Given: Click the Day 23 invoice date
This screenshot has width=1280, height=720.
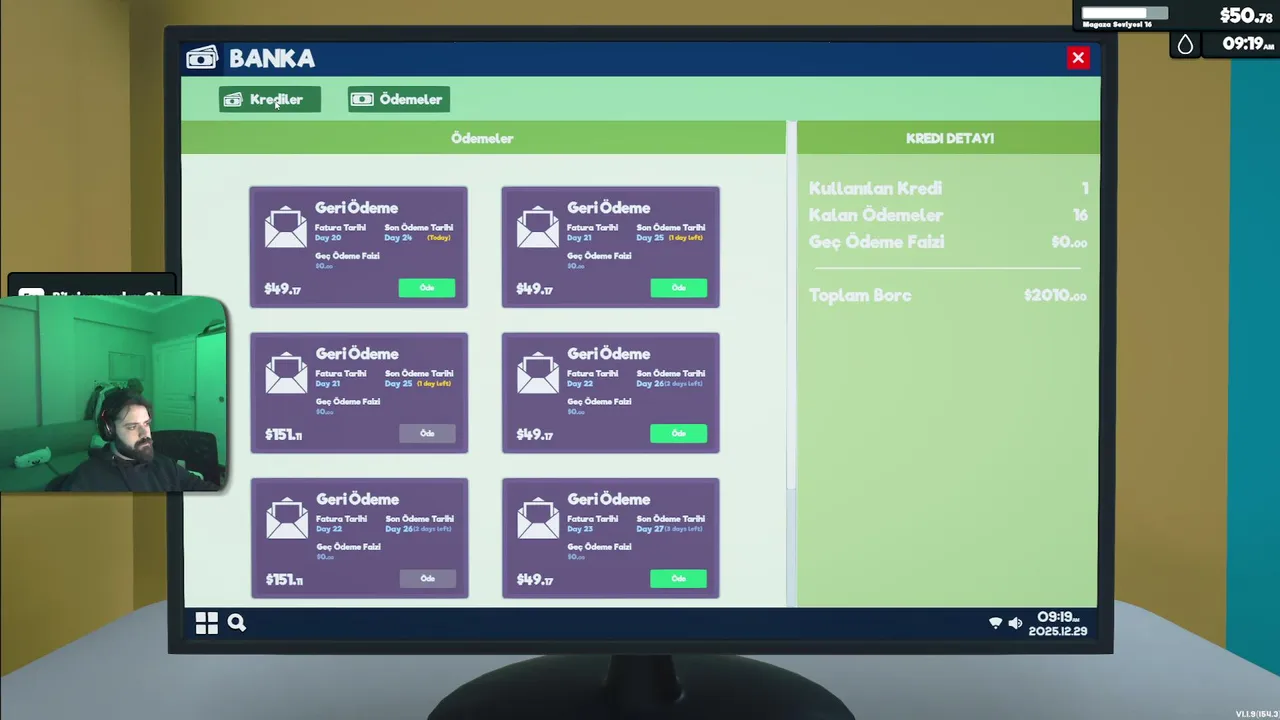Looking at the screenshot, I should pyautogui.click(x=580, y=529).
